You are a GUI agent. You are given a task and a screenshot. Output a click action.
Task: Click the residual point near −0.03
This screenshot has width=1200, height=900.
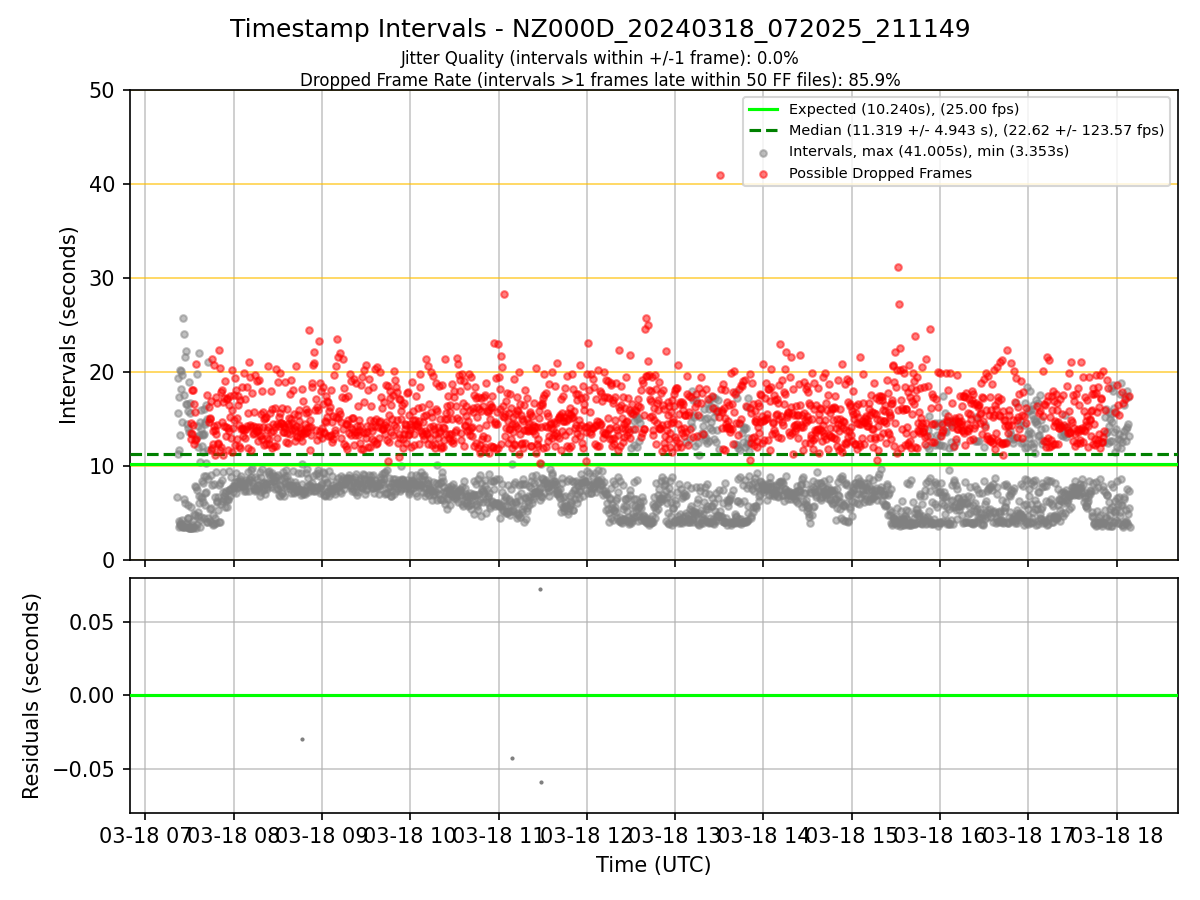[302, 739]
